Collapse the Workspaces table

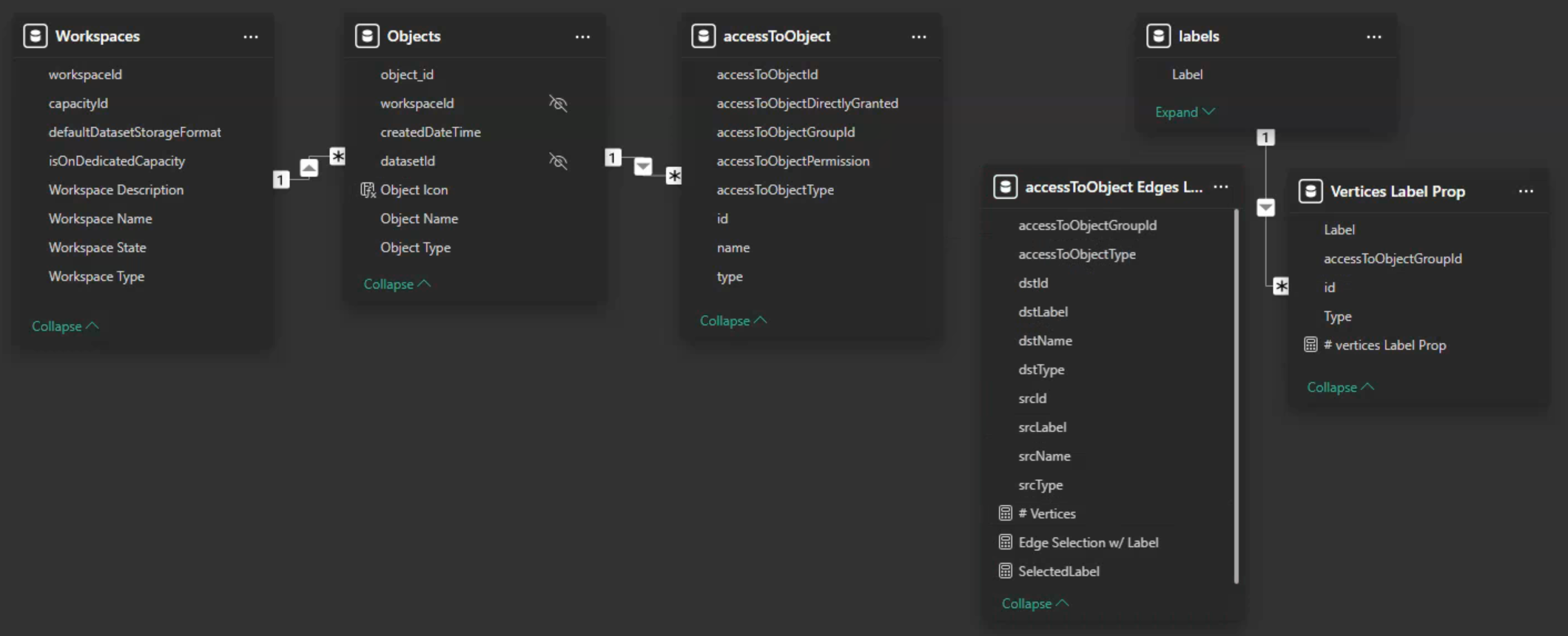65,326
